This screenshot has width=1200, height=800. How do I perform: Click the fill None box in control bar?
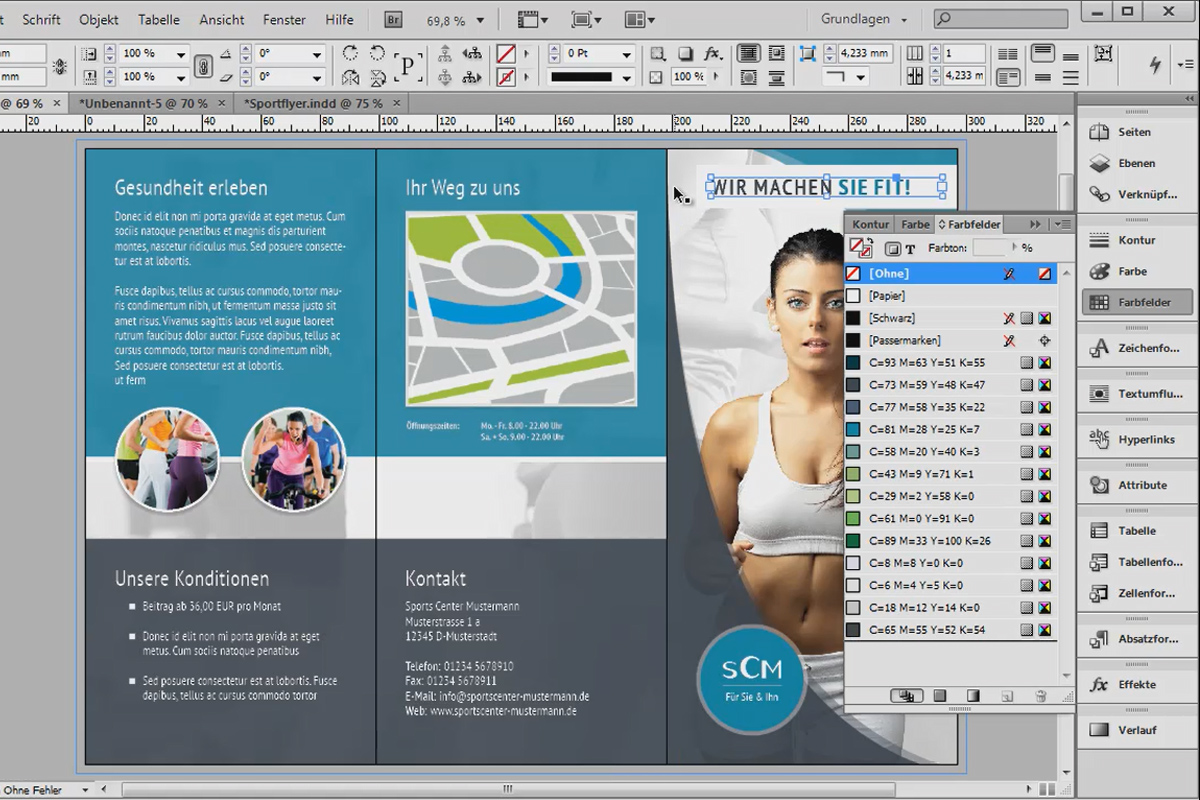507,54
